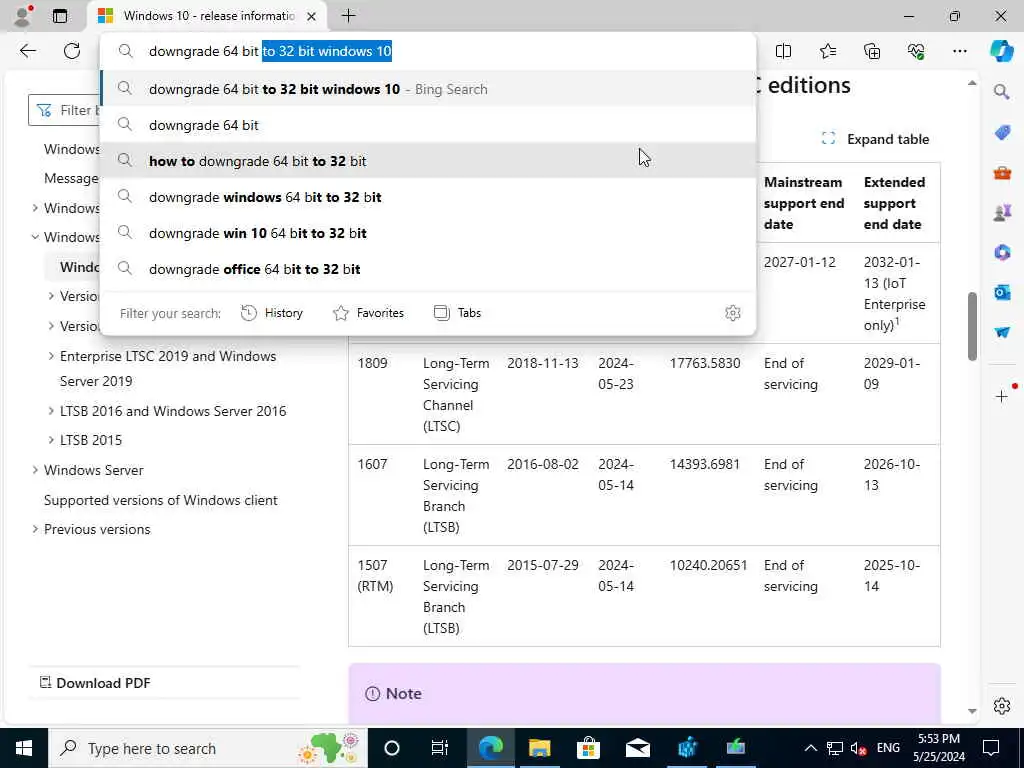Click in the address bar text field

point(428,51)
